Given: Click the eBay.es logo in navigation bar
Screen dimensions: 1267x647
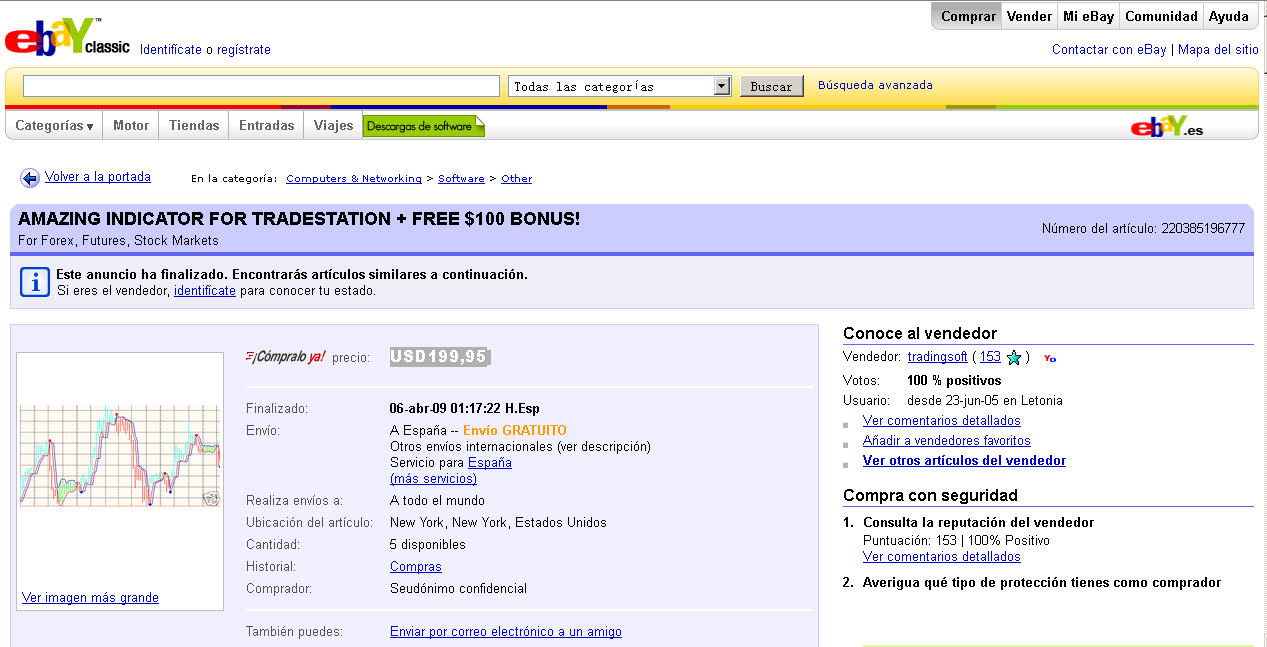Looking at the screenshot, I should pyautogui.click(x=1167, y=127).
